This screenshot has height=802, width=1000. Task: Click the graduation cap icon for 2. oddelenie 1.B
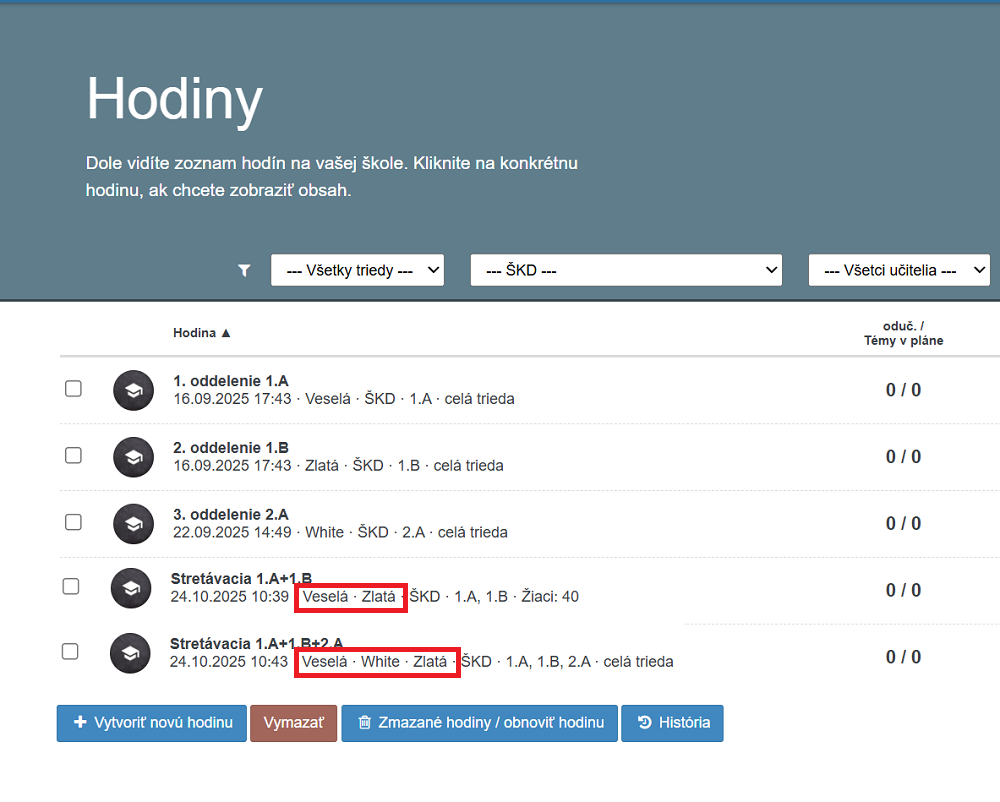[x=132, y=457]
